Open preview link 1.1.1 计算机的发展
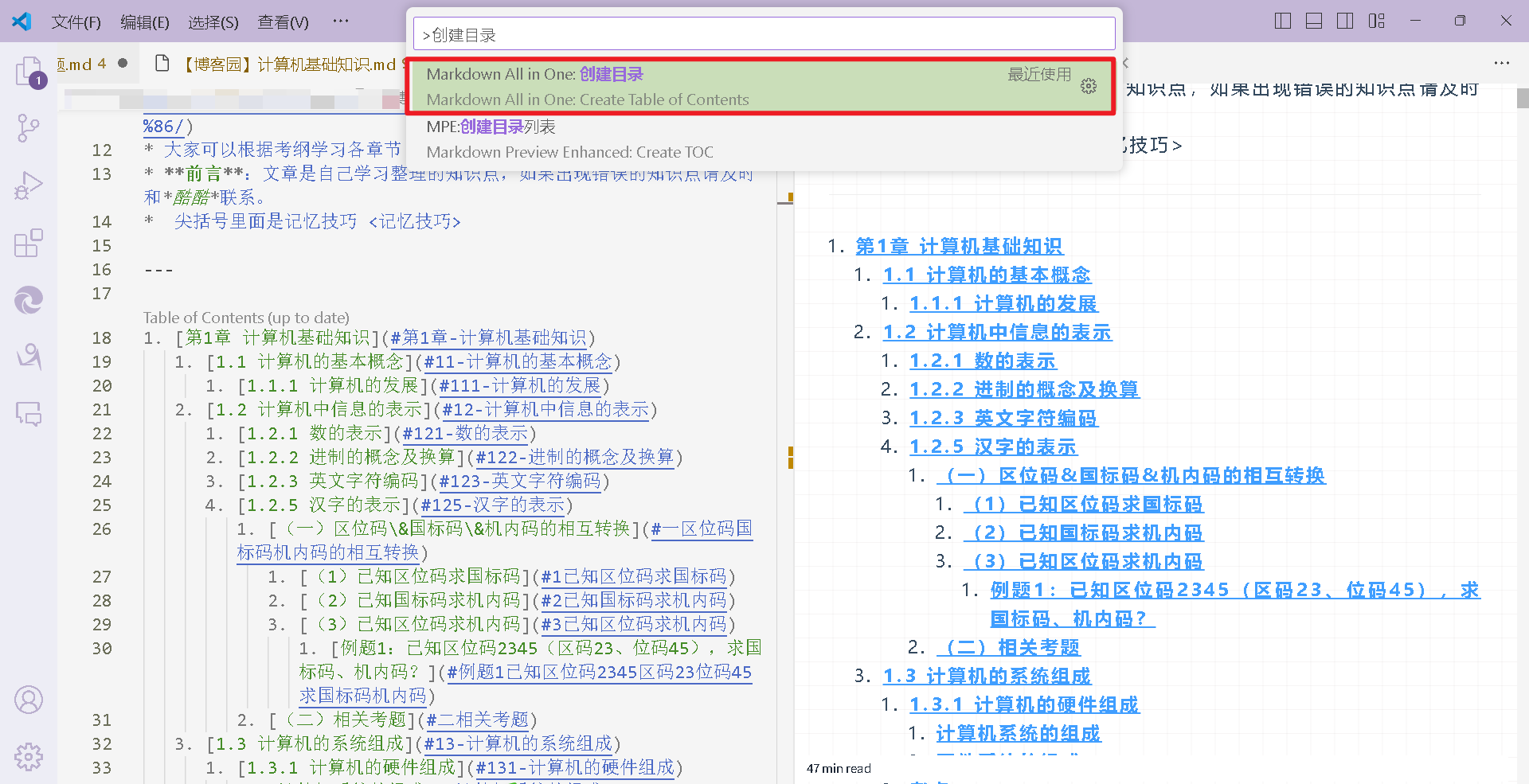The image size is (1529, 784). pyautogui.click(x=1003, y=304)
